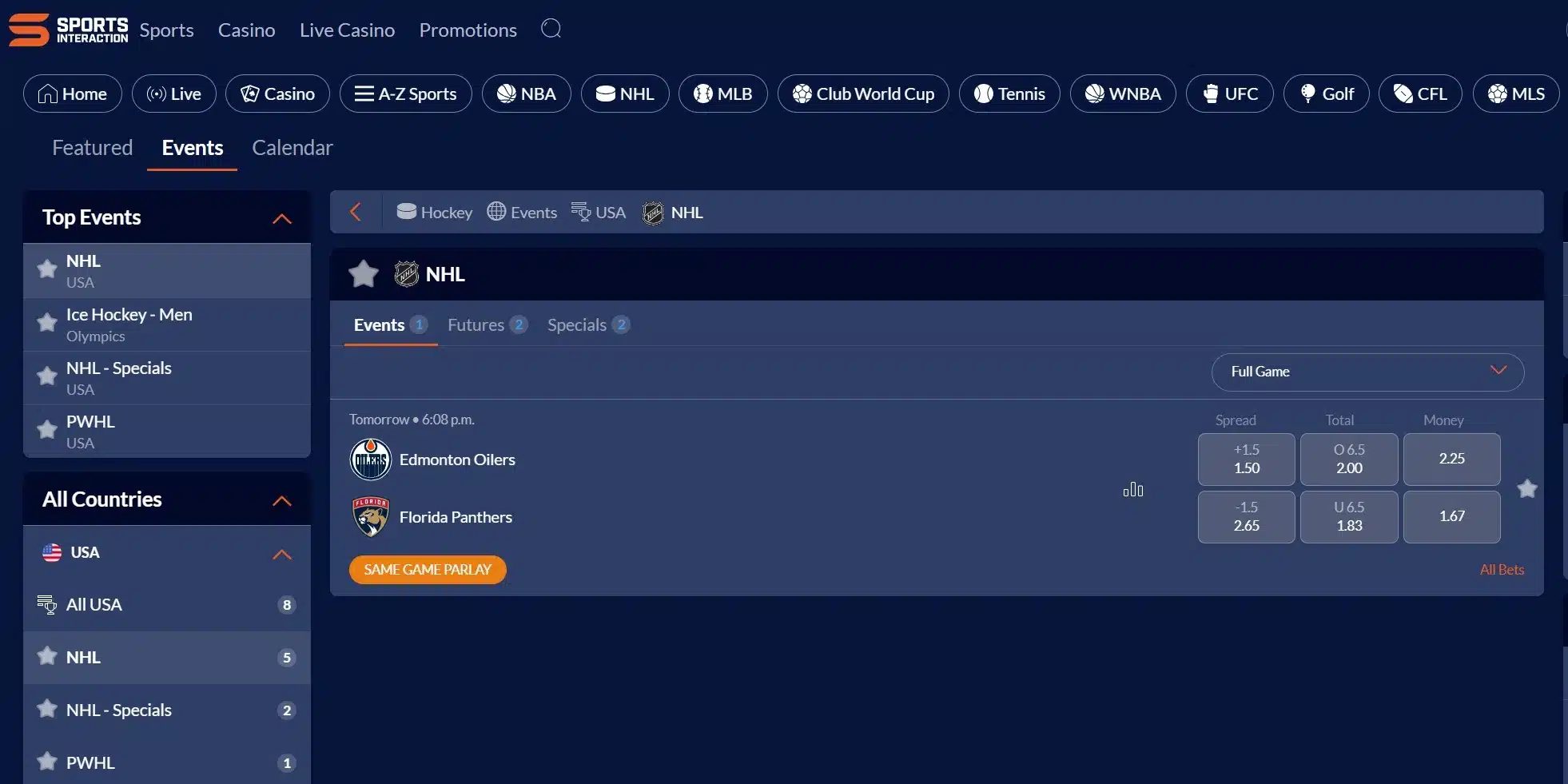Click the USA flag icon
The height and width of the screenshot is (784, 1568).
point(52,552)
